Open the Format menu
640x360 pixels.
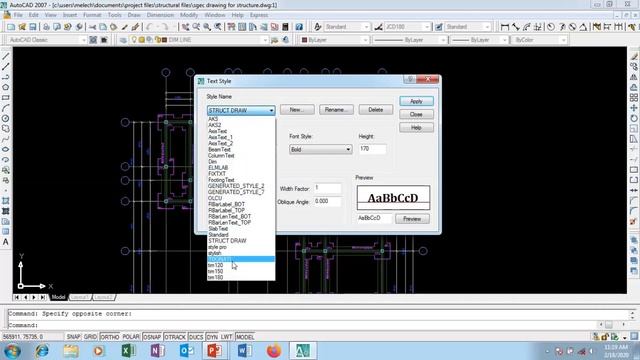coord(92,15)
